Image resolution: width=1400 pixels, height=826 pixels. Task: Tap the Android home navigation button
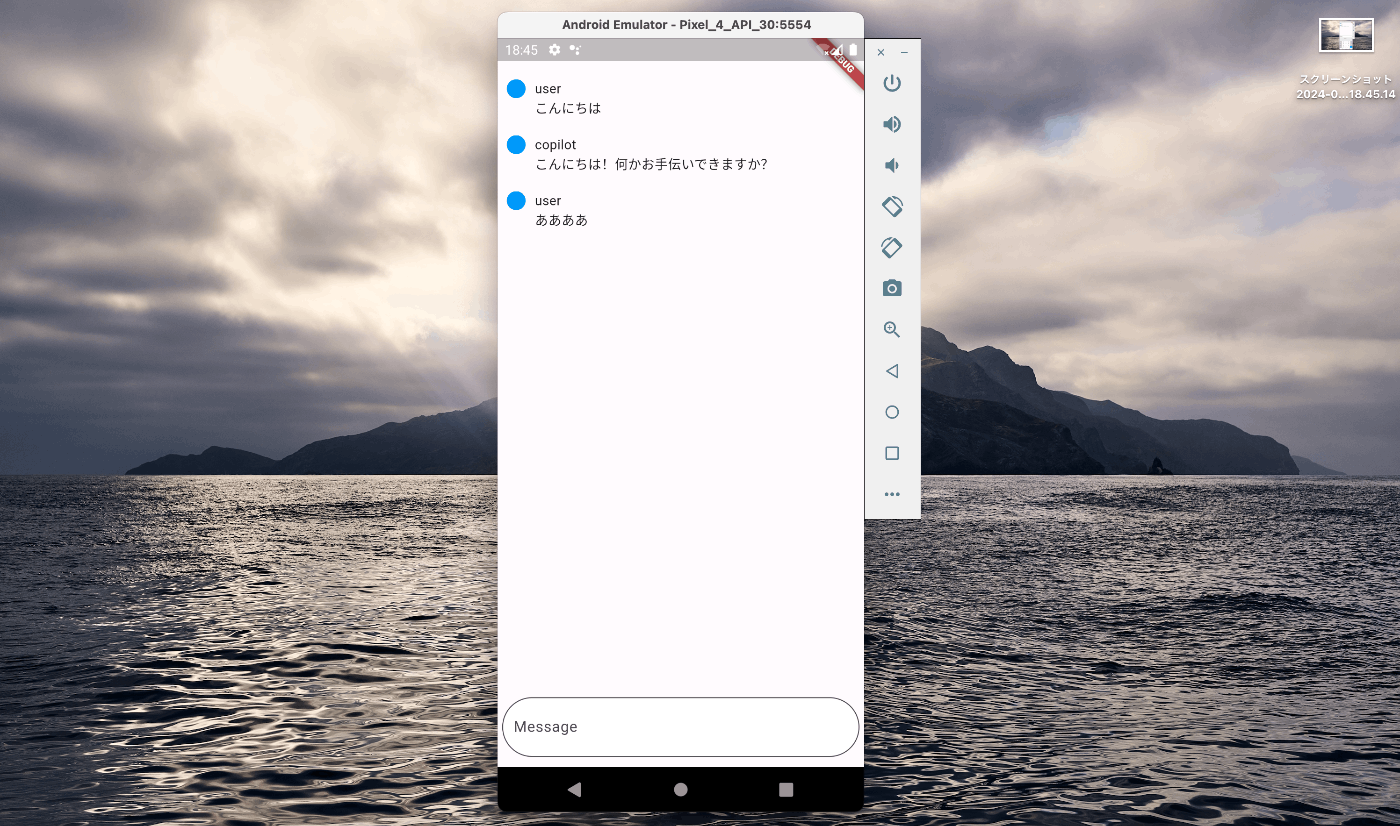point(681,789)
